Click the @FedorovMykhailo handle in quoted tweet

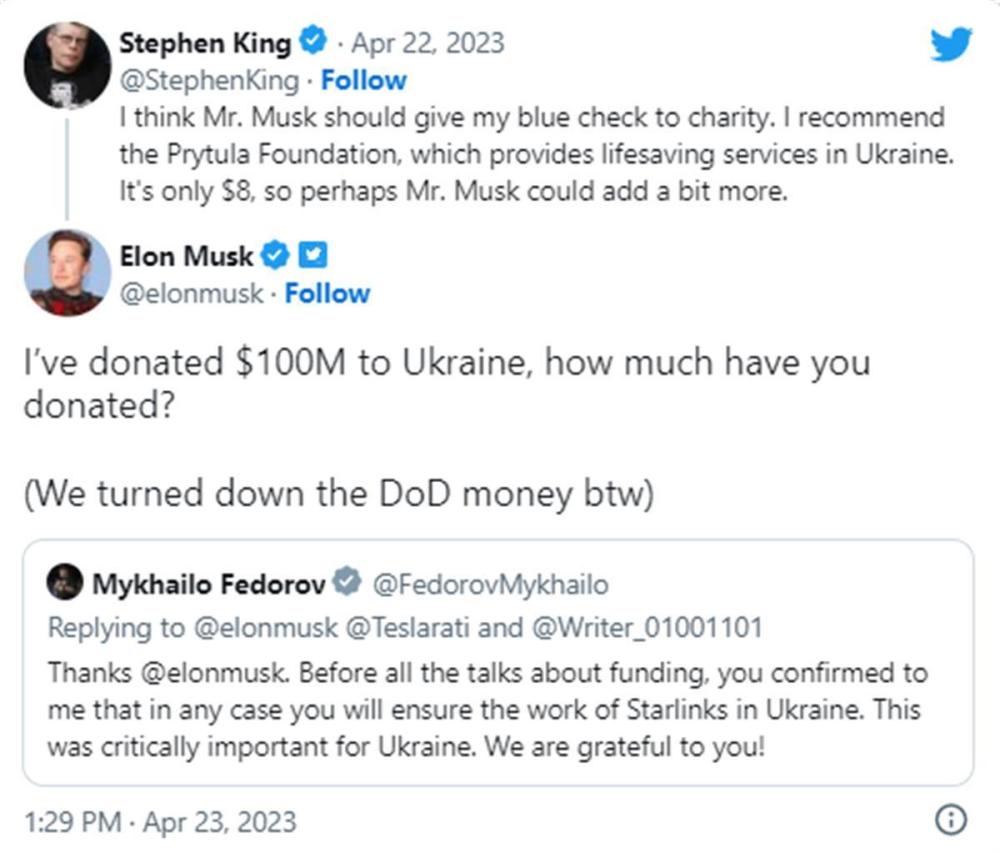[x=490, y=584]
